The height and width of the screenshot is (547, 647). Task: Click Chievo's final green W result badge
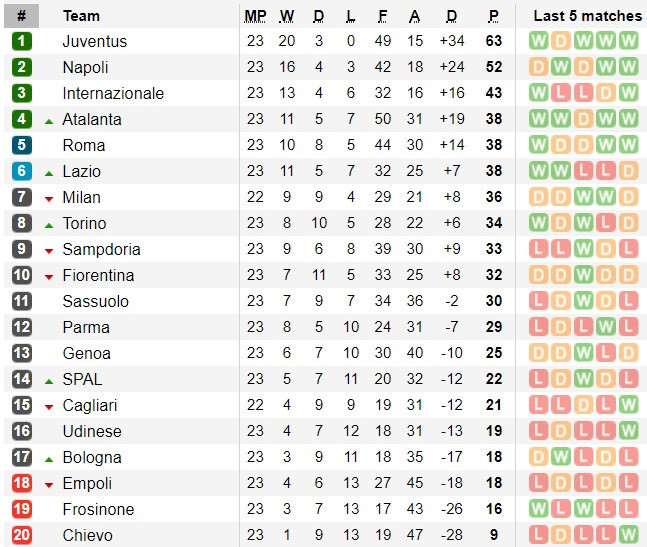pyautogui.click(x=628, y=535)
